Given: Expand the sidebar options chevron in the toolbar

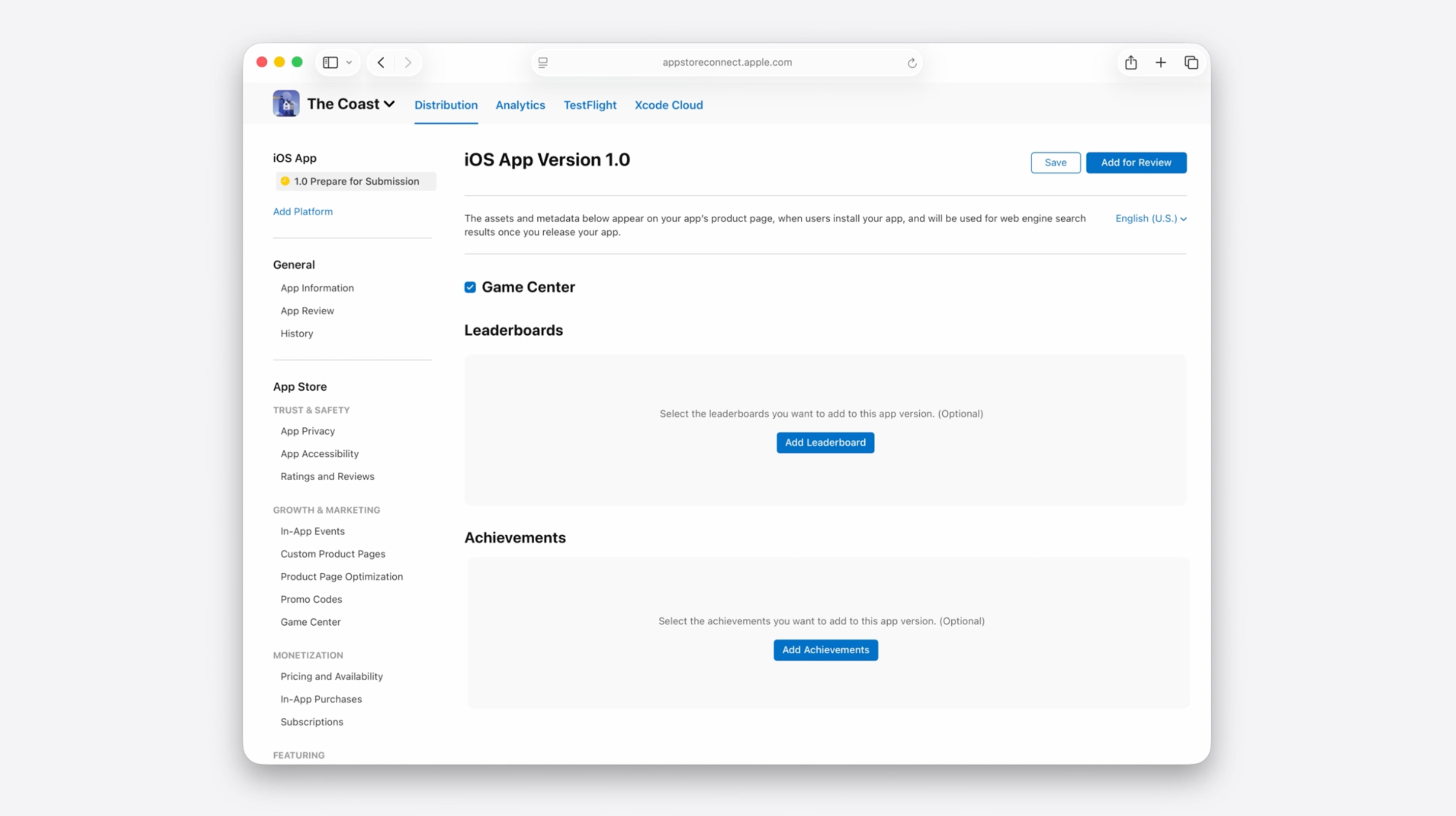Looking at the screenshot, I should [x=350, y=62].
